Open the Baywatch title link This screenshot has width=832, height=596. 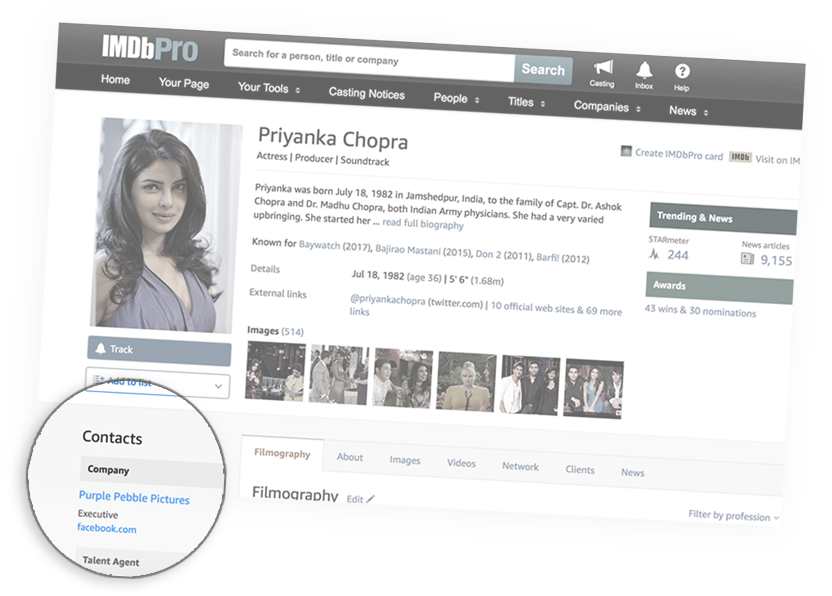(x=319, y=245)
